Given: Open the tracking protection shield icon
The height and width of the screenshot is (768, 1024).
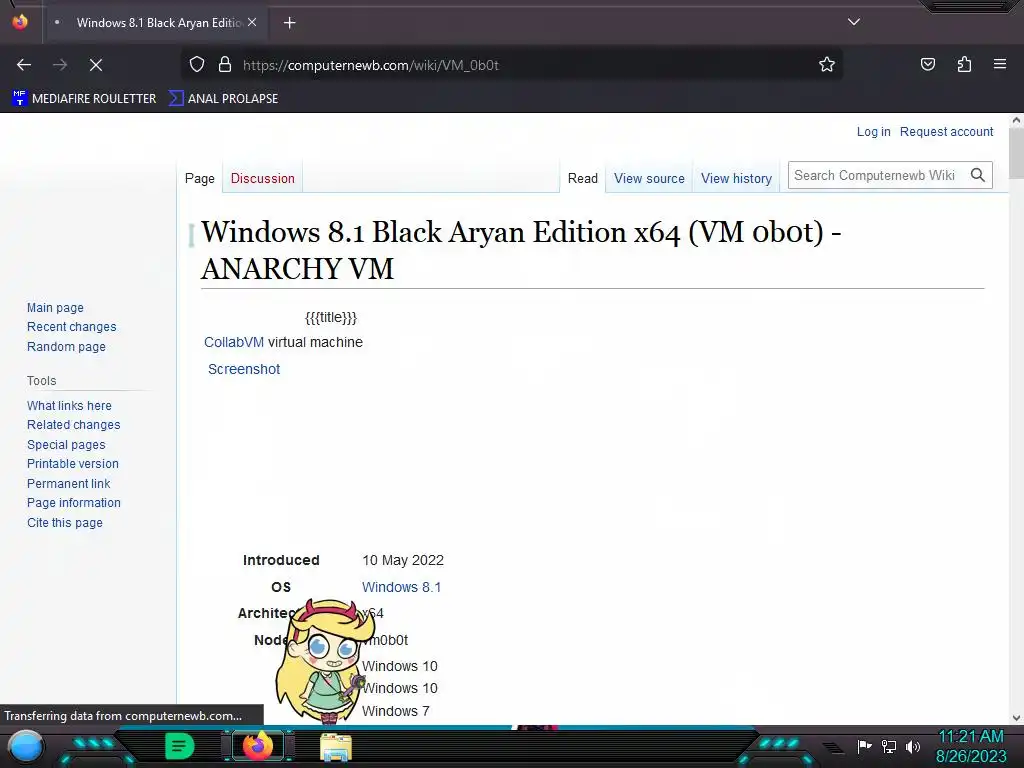Looking at the screenshot, I should (197, 65).
